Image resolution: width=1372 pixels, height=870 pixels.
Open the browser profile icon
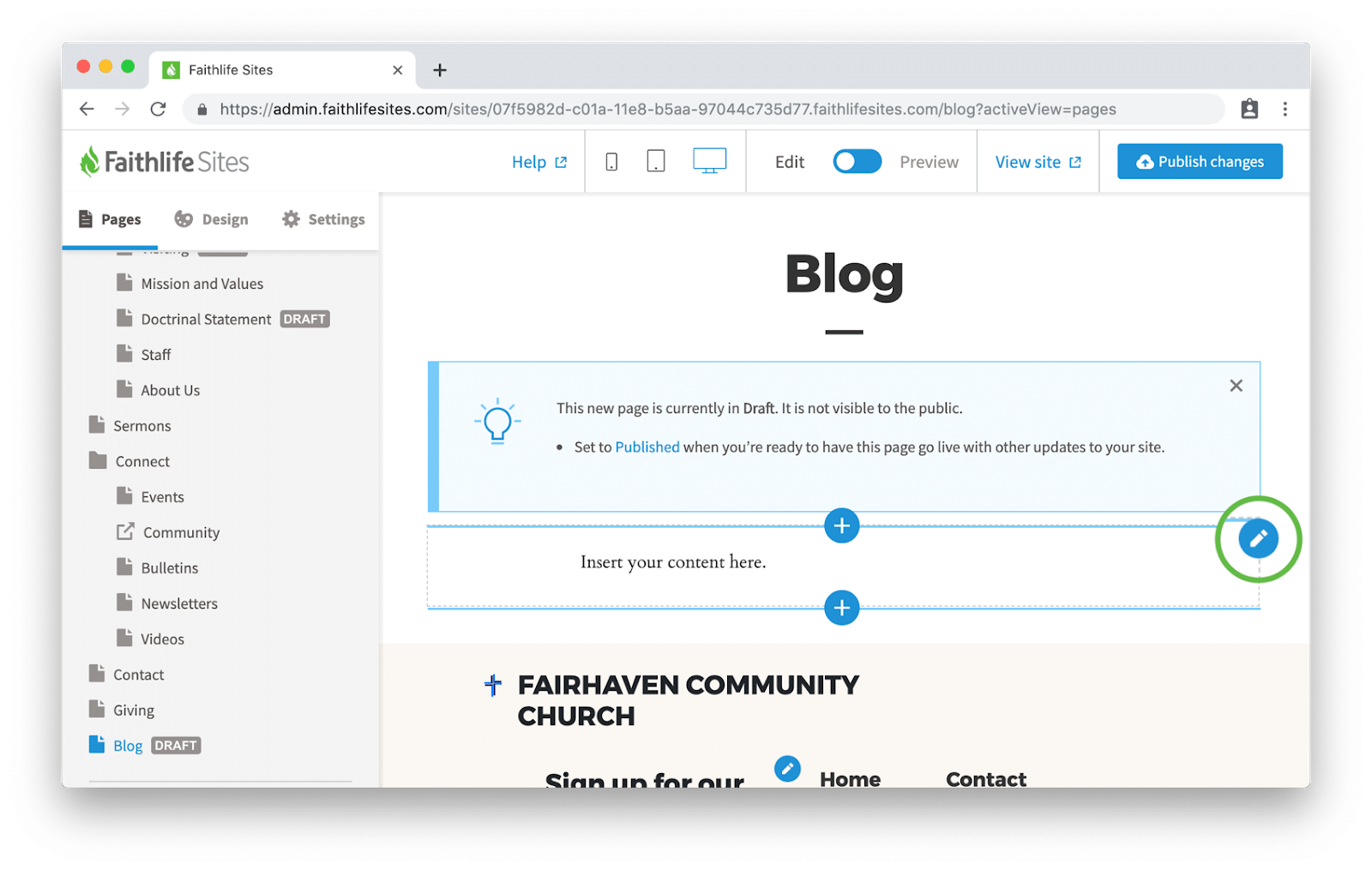pyautogui.click(x=1249, y=109)
